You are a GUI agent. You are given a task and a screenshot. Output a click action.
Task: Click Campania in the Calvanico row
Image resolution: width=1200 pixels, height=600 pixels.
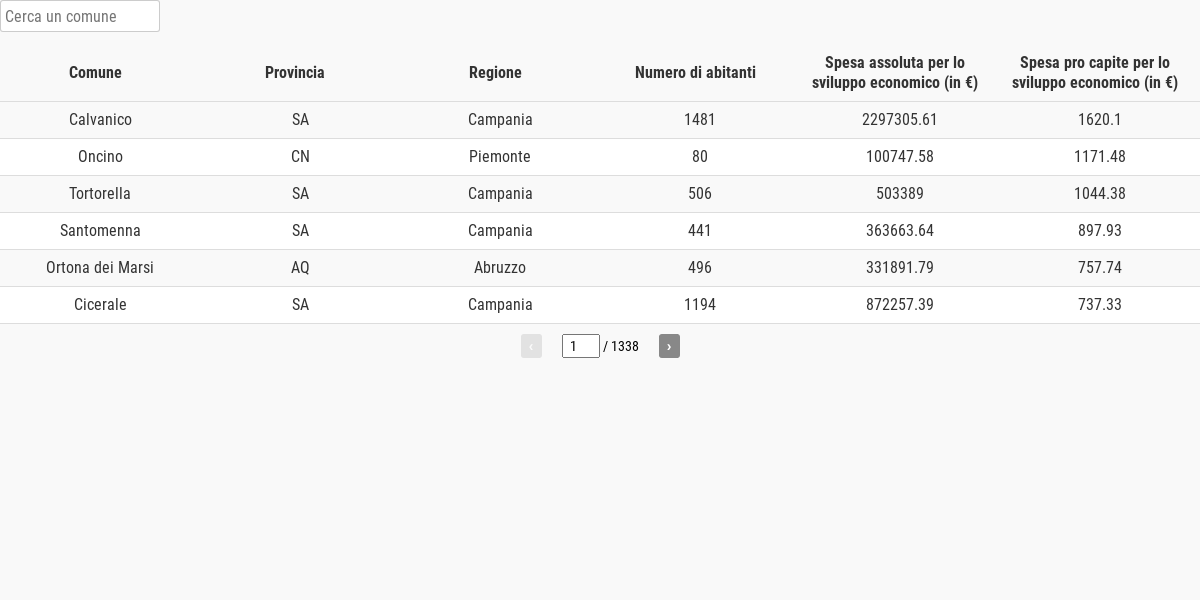500,120
